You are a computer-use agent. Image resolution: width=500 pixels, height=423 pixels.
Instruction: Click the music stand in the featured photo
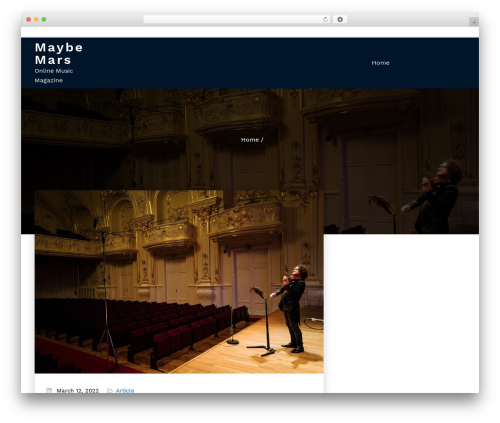[263, 320]
